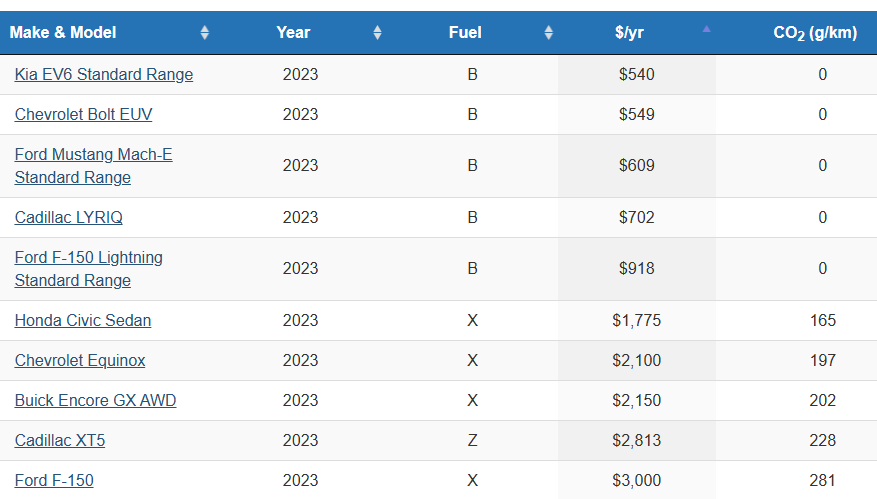Select the Buick Encore GX AWD link
This screenshot has width=877, height=499.
[x=95, y=400]
